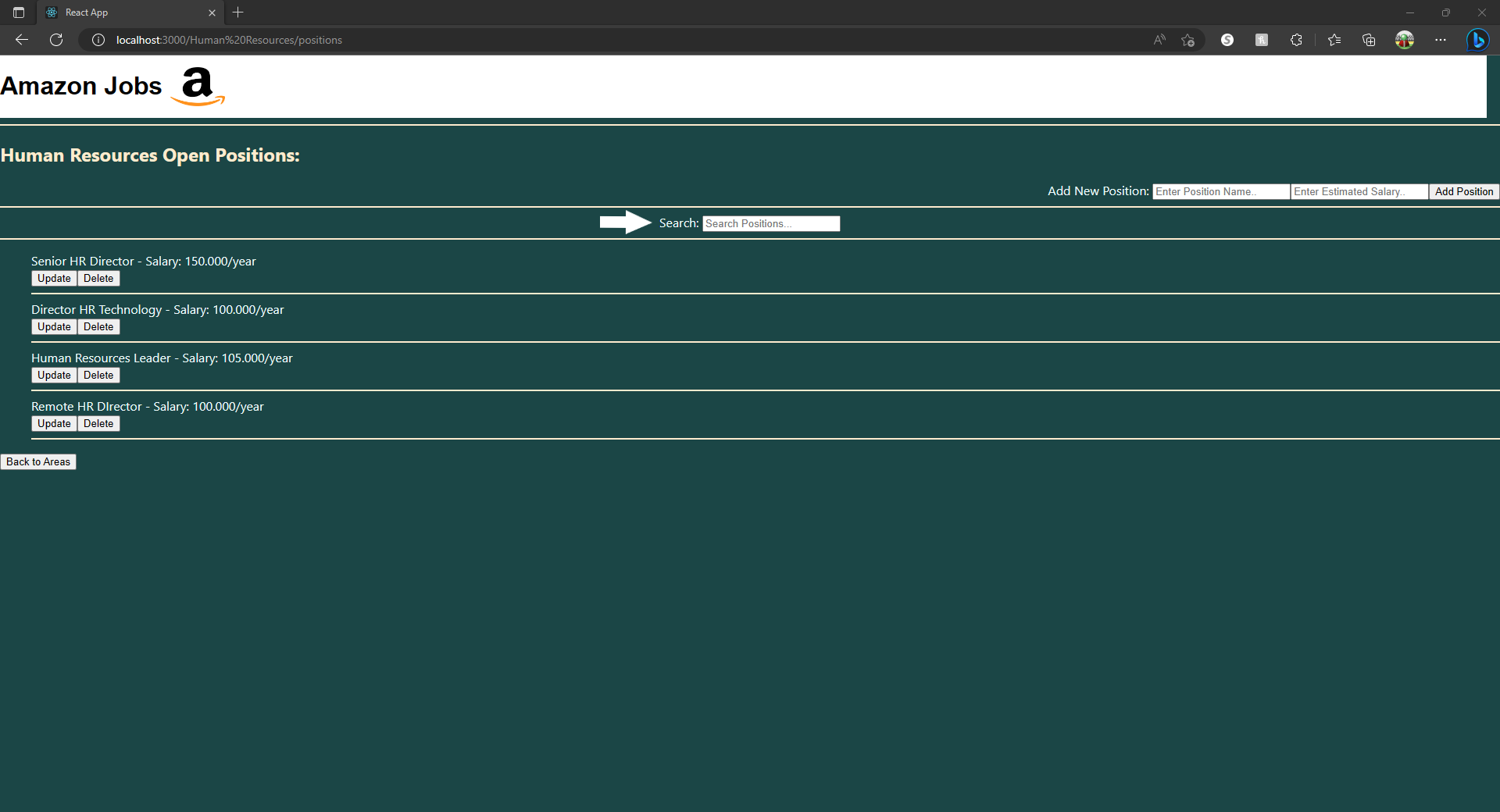
Task: Open Collections icon in toolbar
Action: pyautogui.click(x=1369, y=40)
